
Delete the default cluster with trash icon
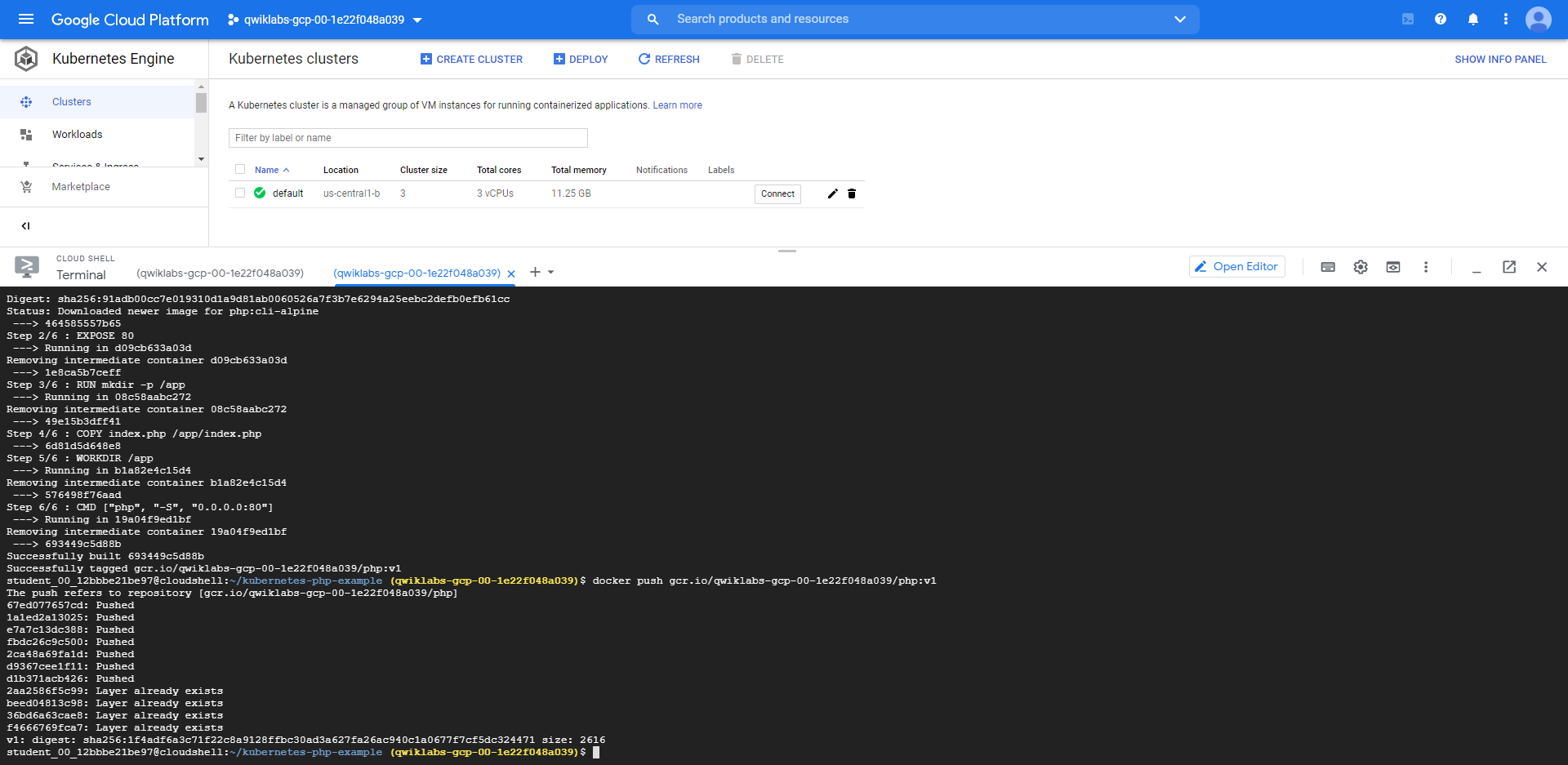tap(852, 193)
